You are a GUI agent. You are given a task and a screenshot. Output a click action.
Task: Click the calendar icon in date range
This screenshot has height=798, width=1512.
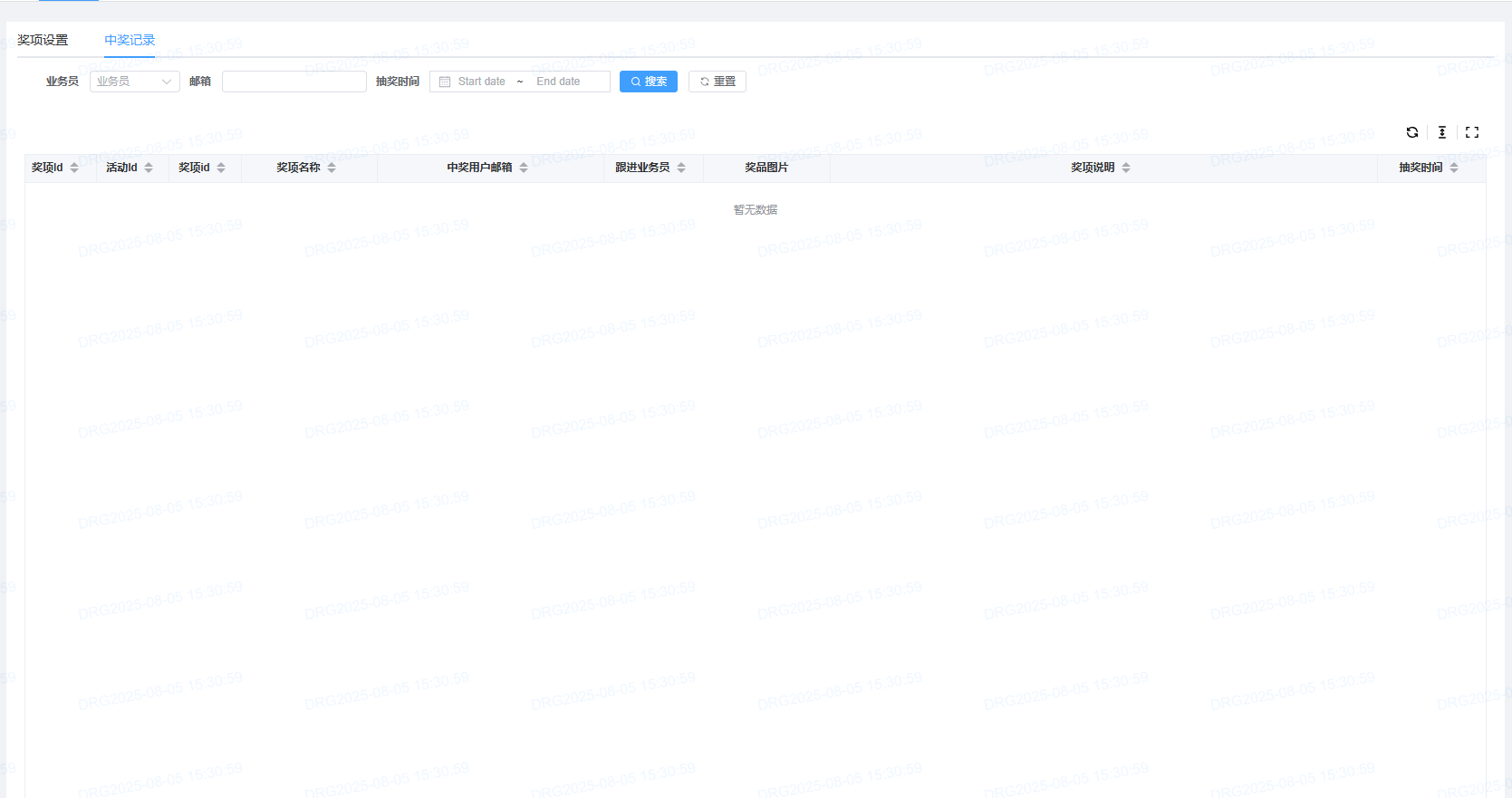445,82
